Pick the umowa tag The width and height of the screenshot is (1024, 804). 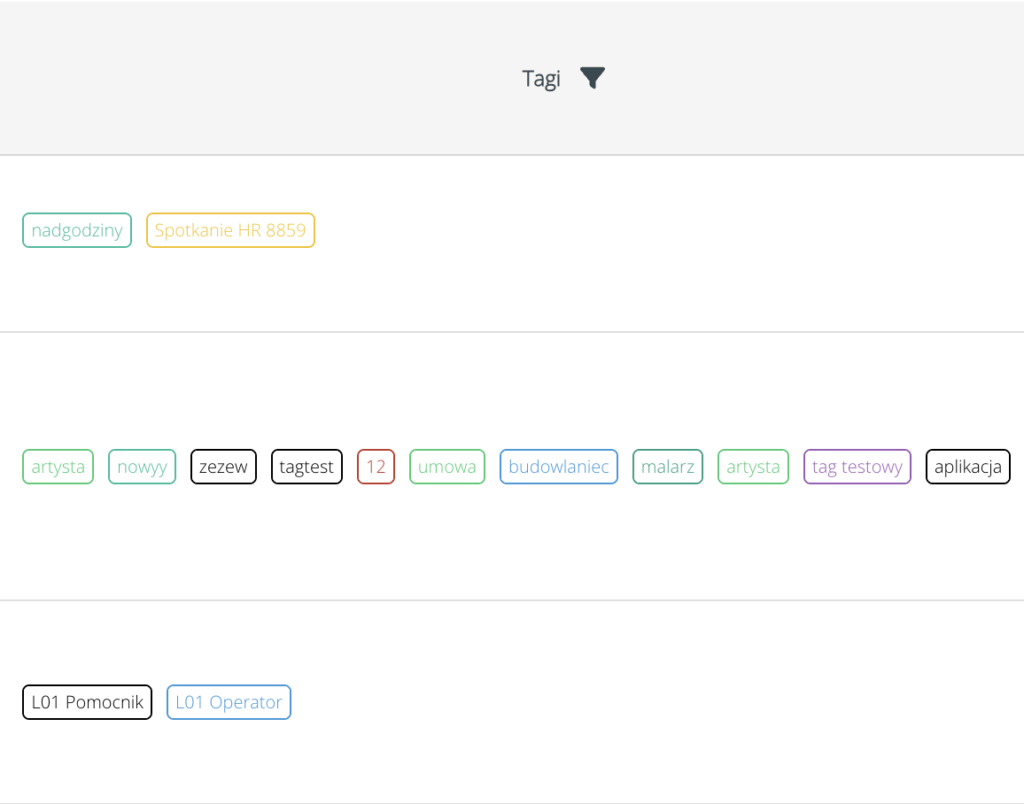(x=447, y=467)
